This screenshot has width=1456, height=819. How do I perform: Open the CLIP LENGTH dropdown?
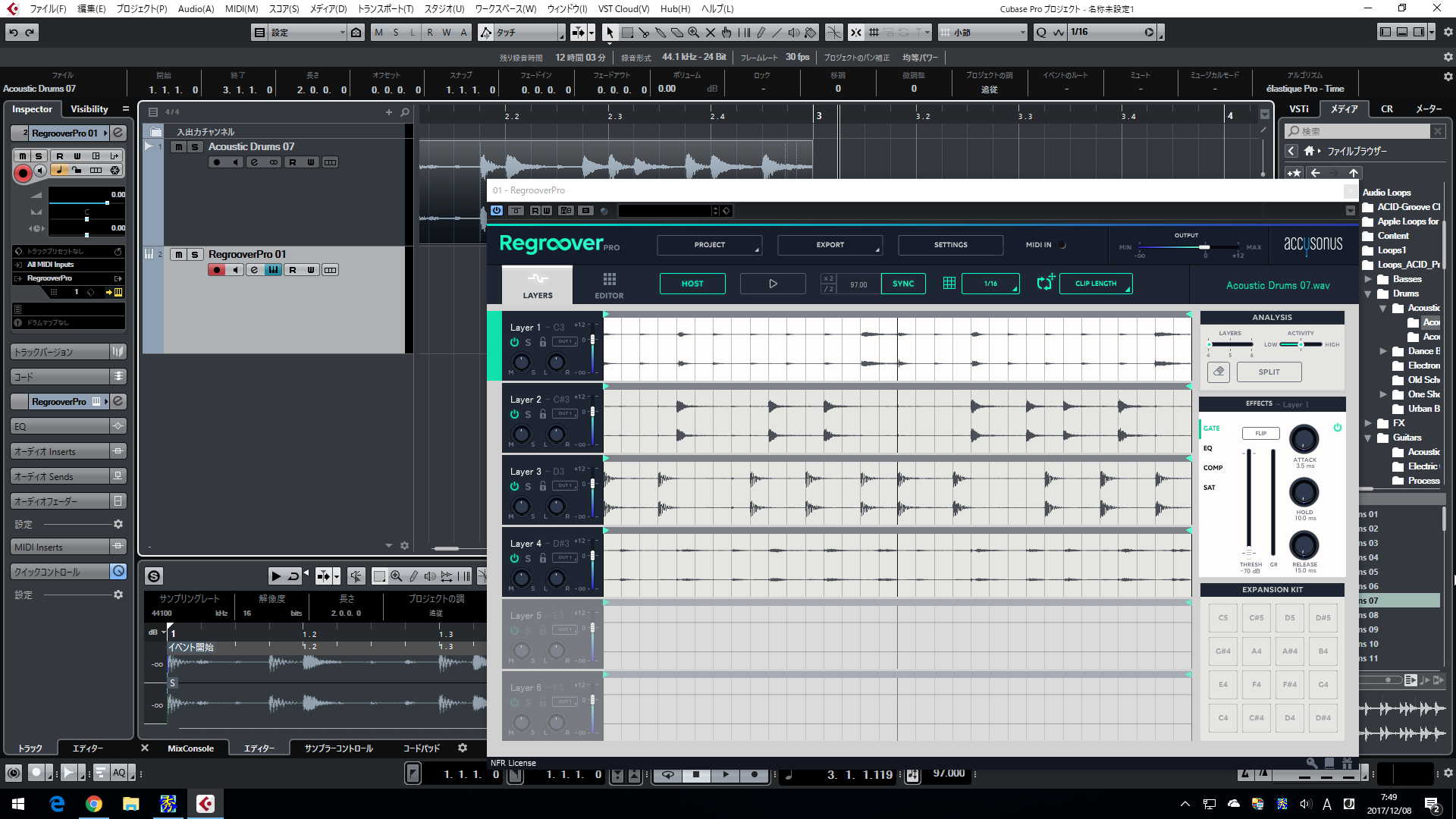(x=1096, y=284)
